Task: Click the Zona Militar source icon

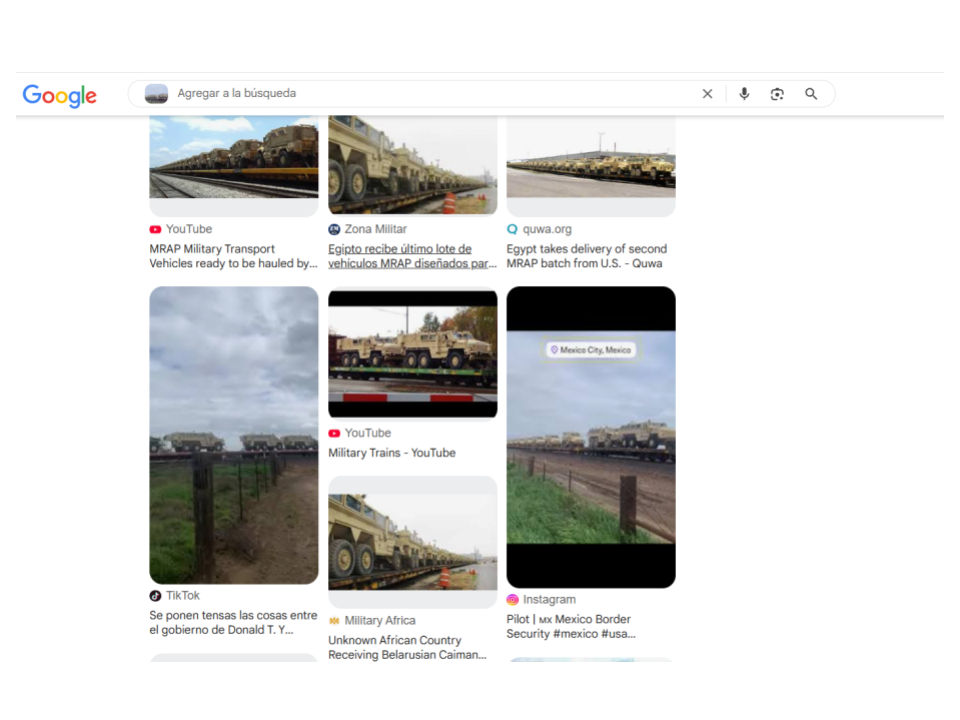Action: point(334,230)
